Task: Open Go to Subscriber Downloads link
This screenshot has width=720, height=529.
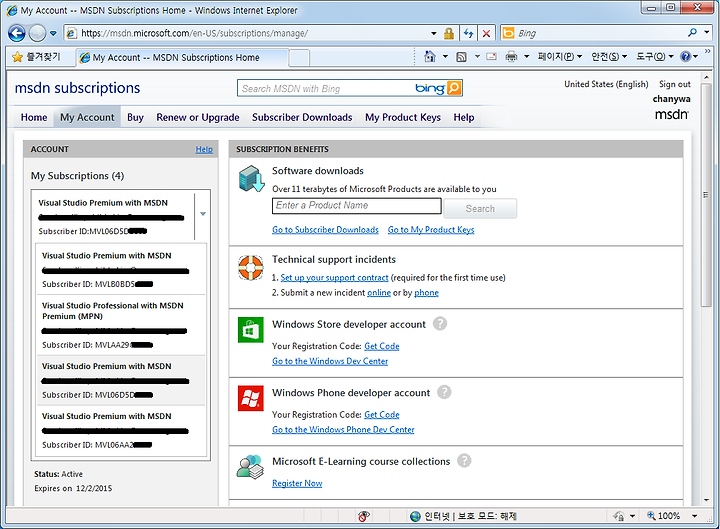Action: click(325, 230)
